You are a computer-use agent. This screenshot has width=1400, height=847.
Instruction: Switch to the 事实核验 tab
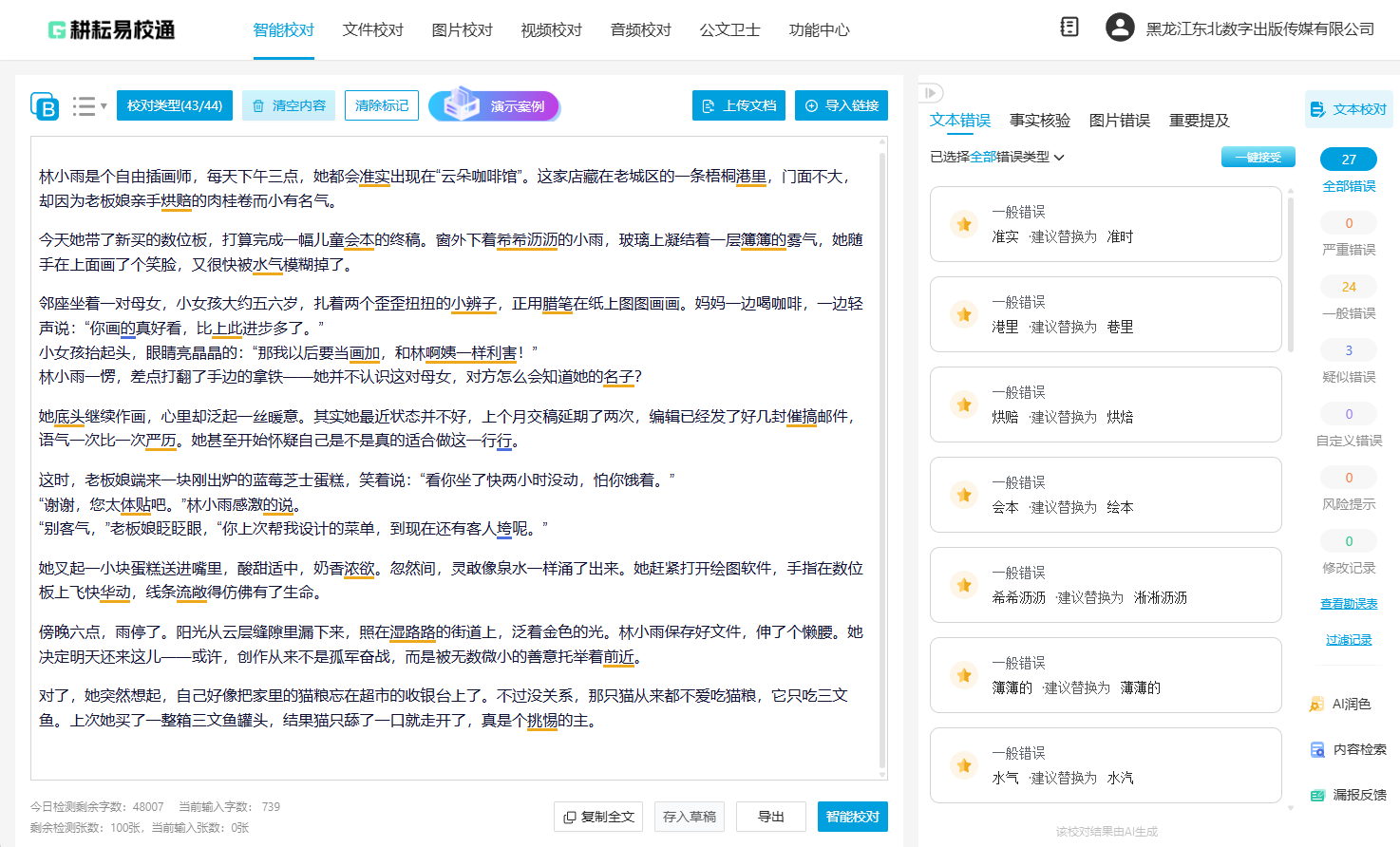1039,121
